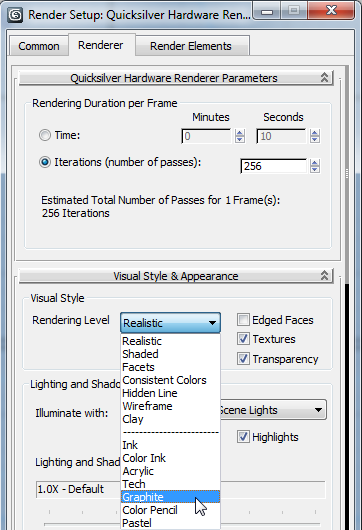Increase Minutes spinner value
This screenshot has height=530, width=362.
(x=240, y=133)
